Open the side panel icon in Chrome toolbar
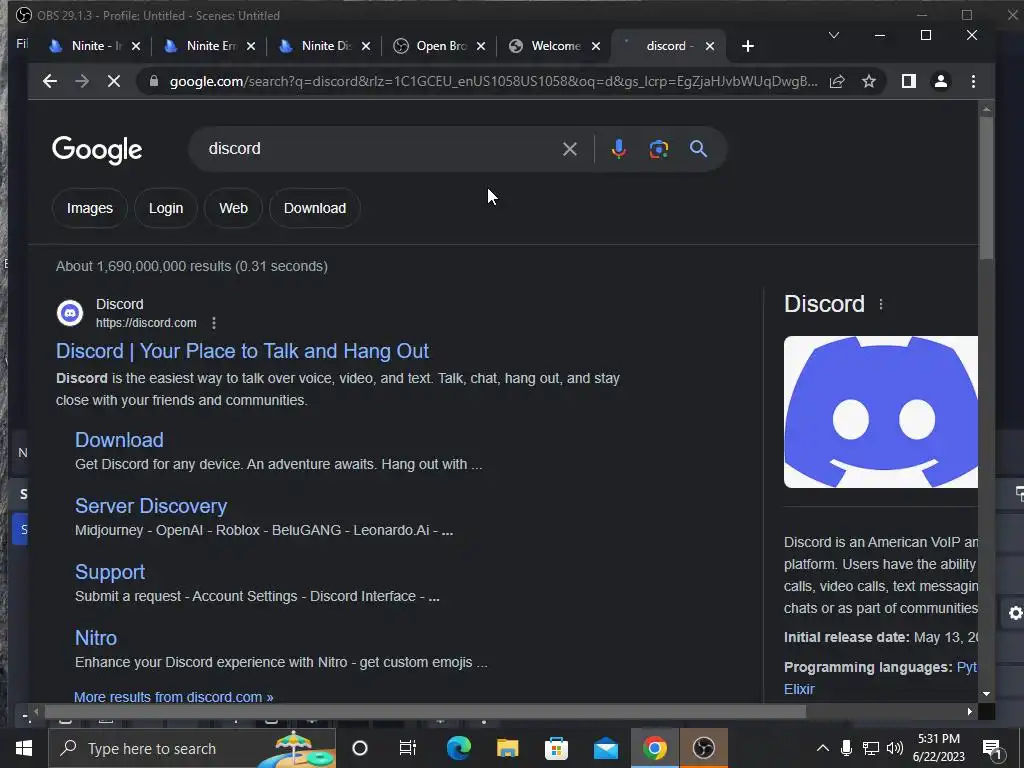This screenshot has height=768, width=1024. point(908,81)
